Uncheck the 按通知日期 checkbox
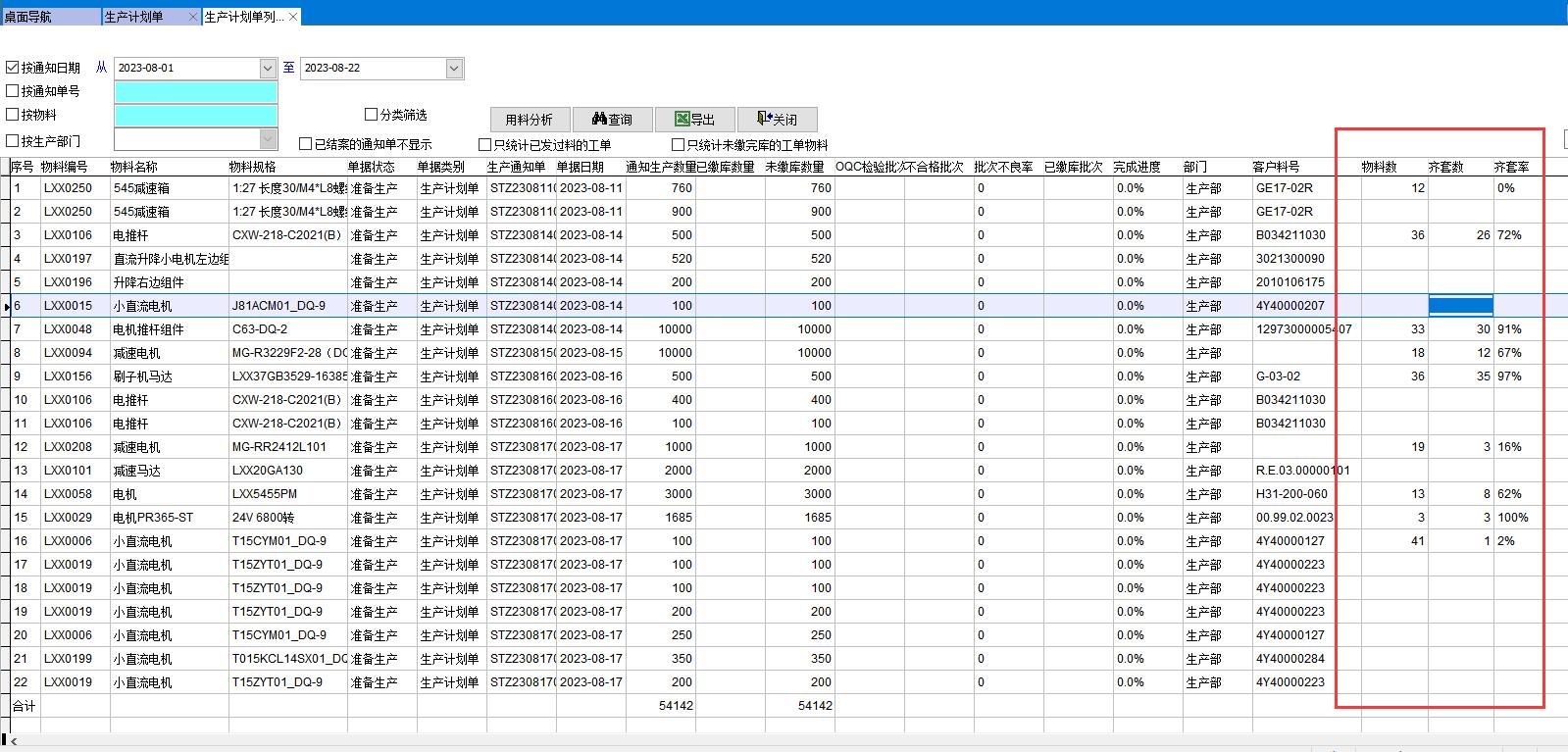Viewport: 1568px width, 752px height. [x=13, y=68]
